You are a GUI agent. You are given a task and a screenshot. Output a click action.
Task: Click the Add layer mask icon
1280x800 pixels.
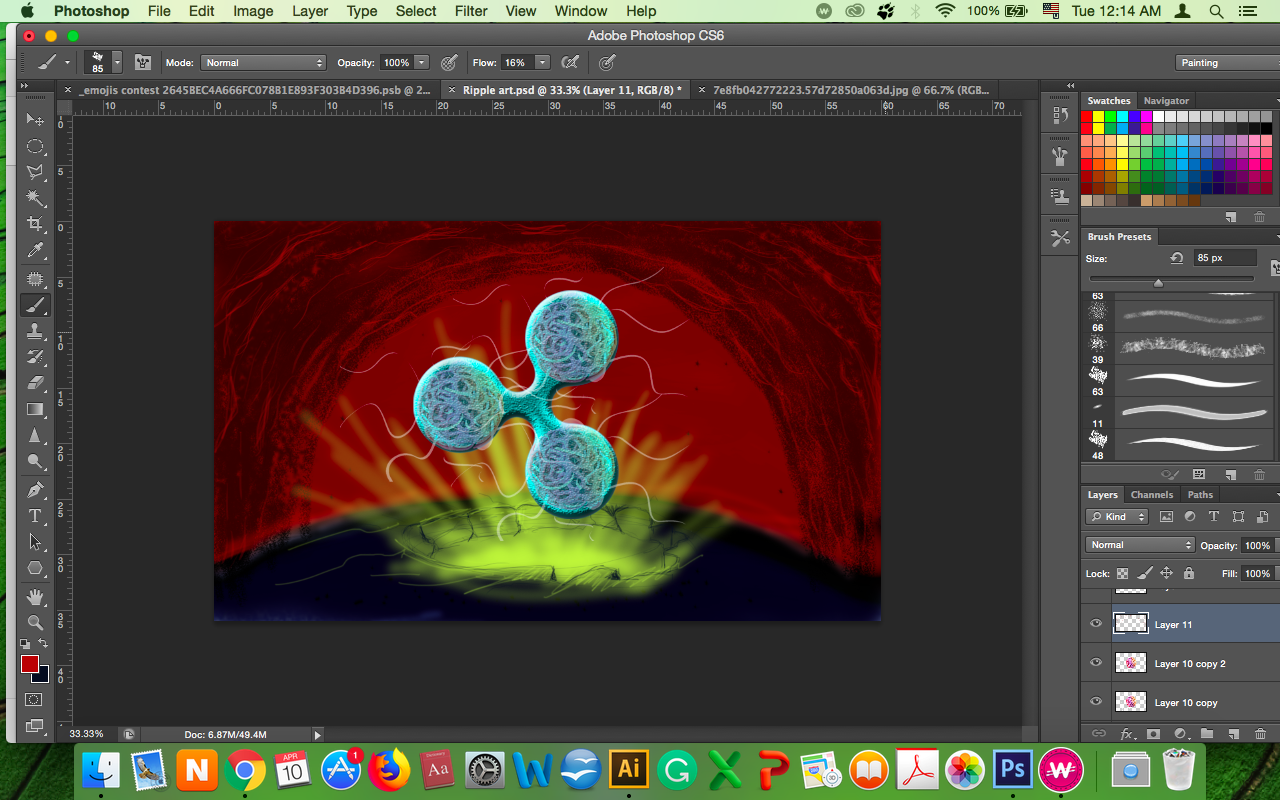[x=1153, y=733]
